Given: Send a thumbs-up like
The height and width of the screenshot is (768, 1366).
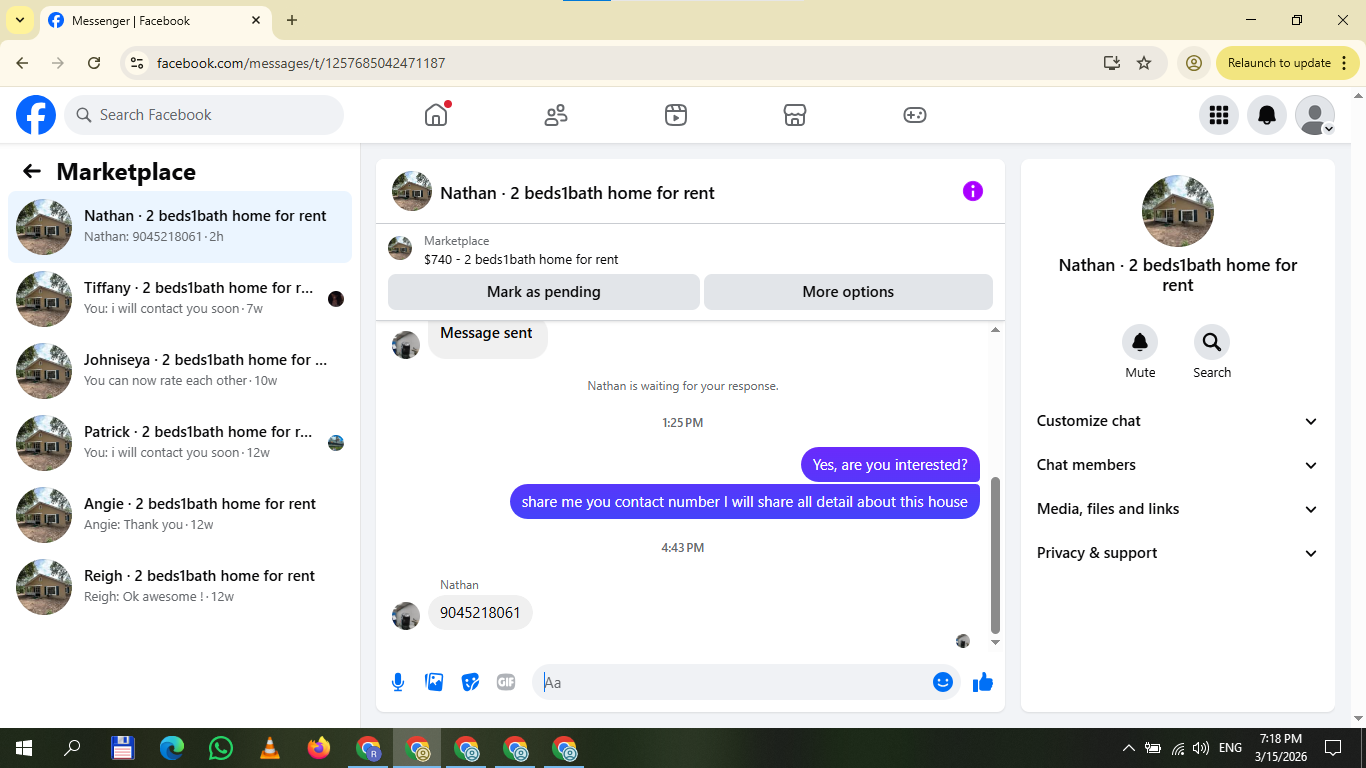Looking at the screenshot, I should (x=983, y=682).
